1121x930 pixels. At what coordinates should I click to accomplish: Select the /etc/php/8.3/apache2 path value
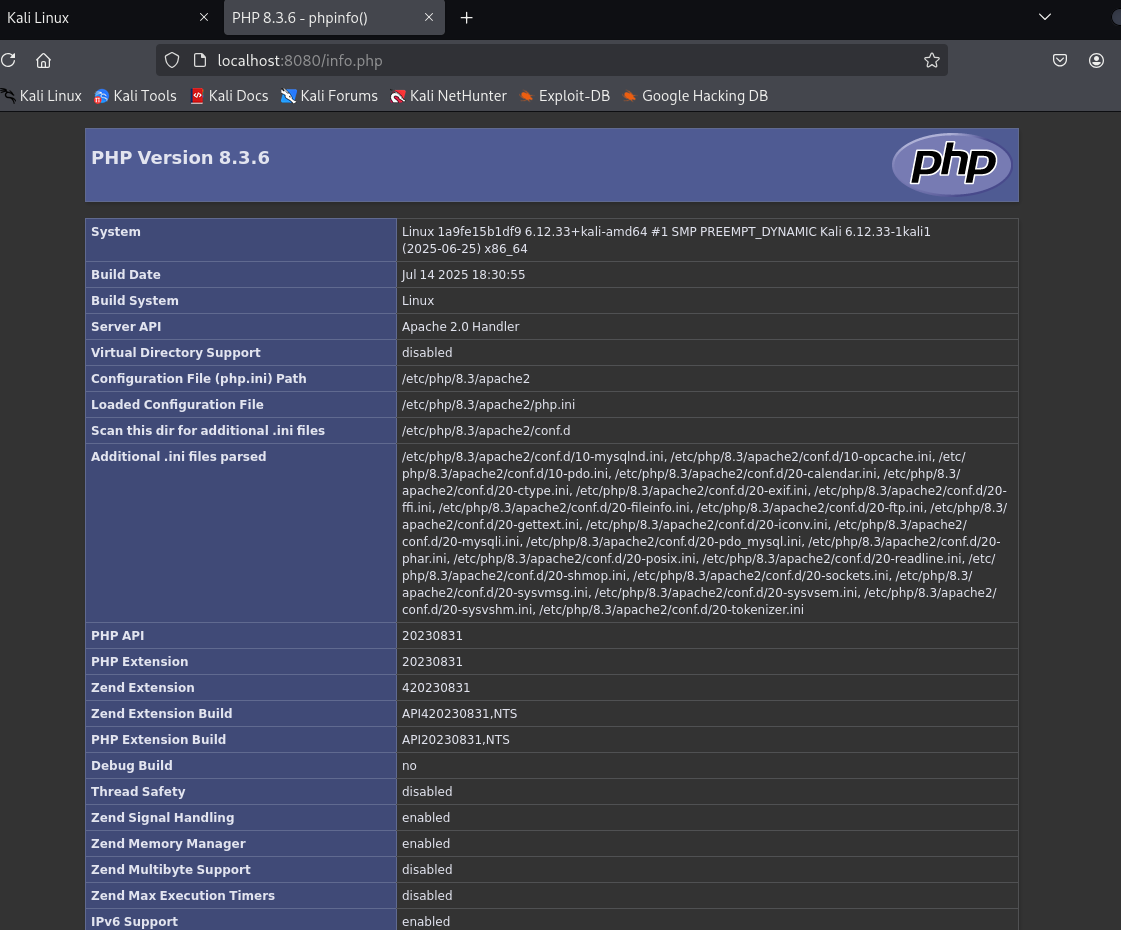pyautogui.click(x=466, y=378)
